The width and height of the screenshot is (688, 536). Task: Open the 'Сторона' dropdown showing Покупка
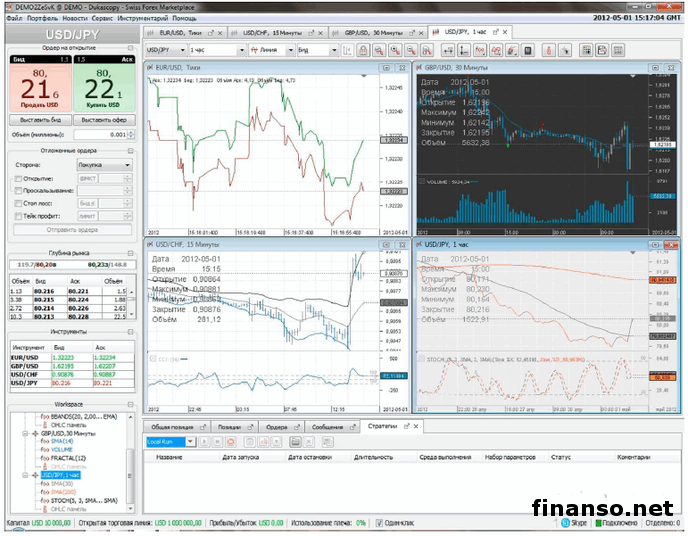[x=105, y=164]
